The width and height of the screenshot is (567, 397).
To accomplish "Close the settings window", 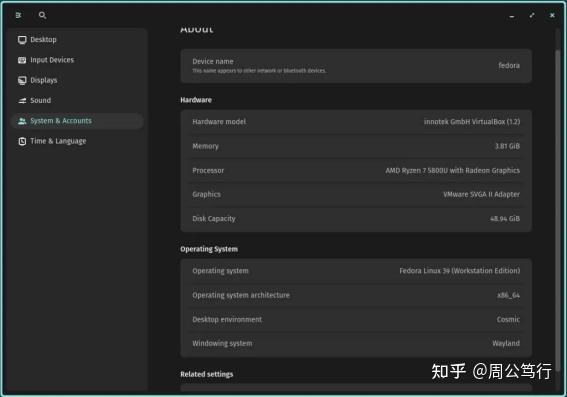I will click(552, 15).
